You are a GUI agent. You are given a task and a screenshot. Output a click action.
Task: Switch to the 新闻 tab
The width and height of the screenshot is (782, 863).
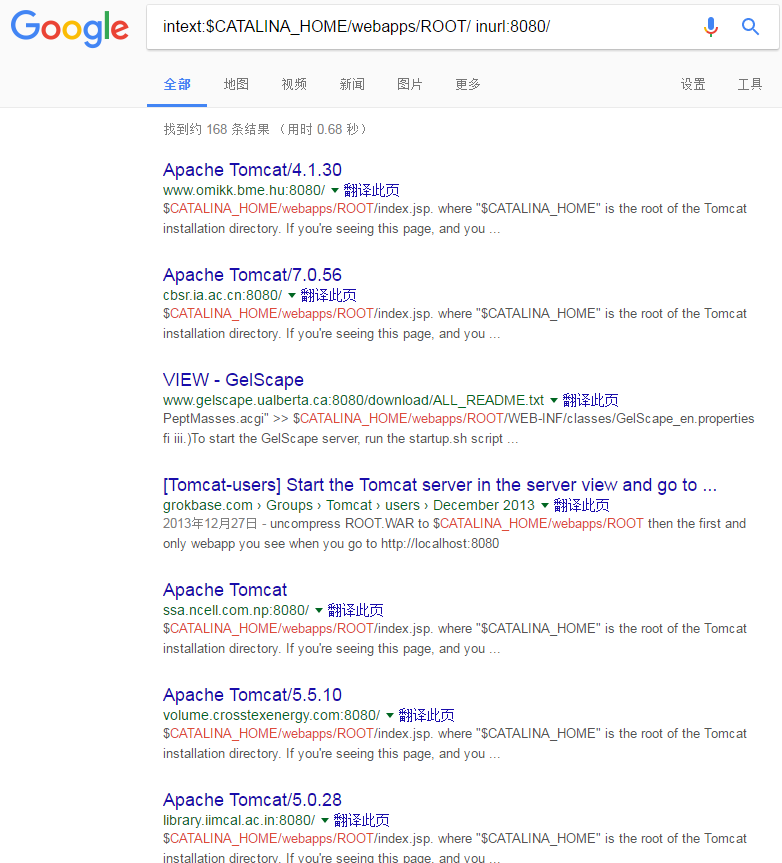click(352, 84)
